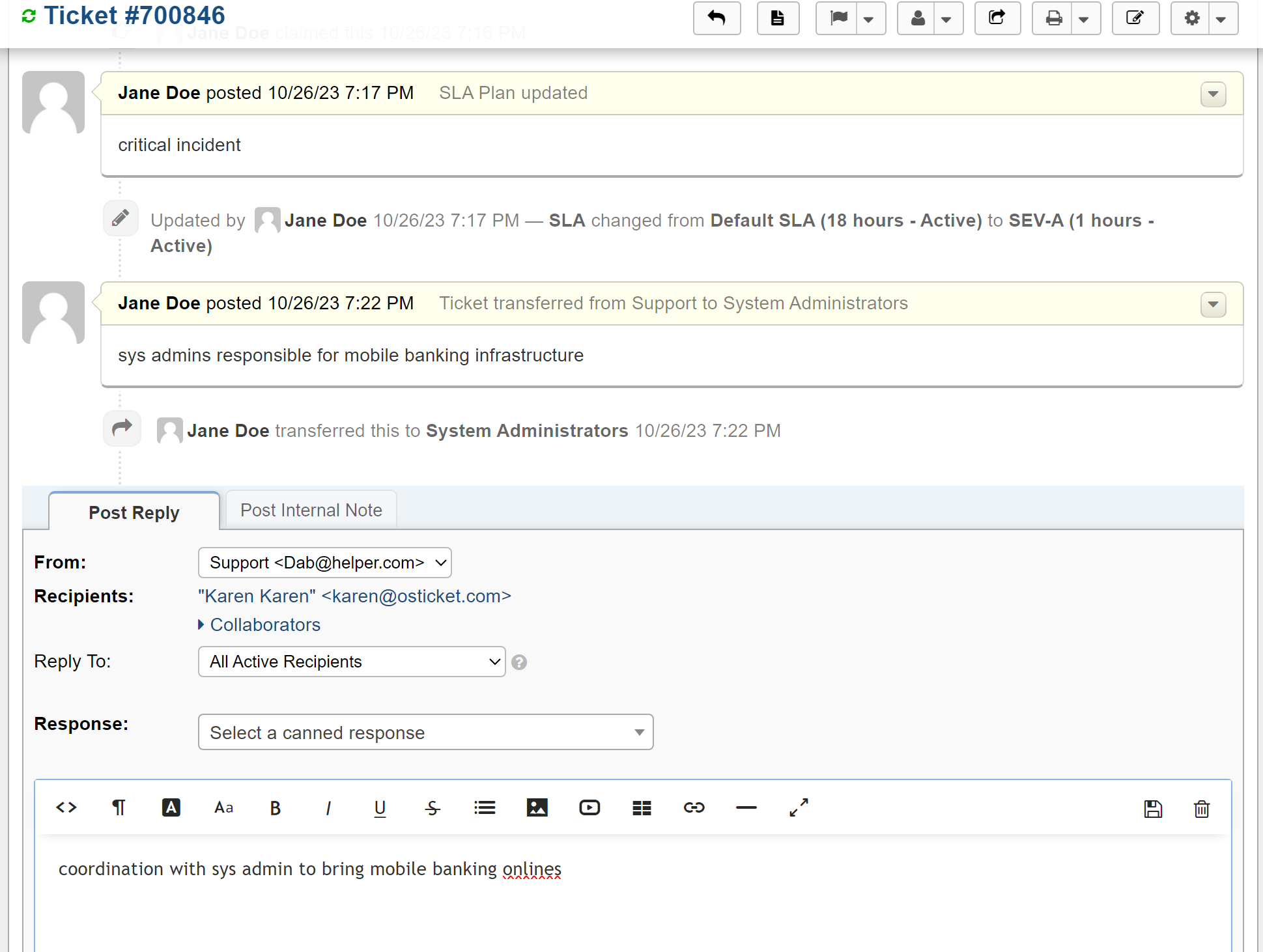Save draft with floppy disk icon
This screenshot has height=952, width=1263.
point(1153,809)
